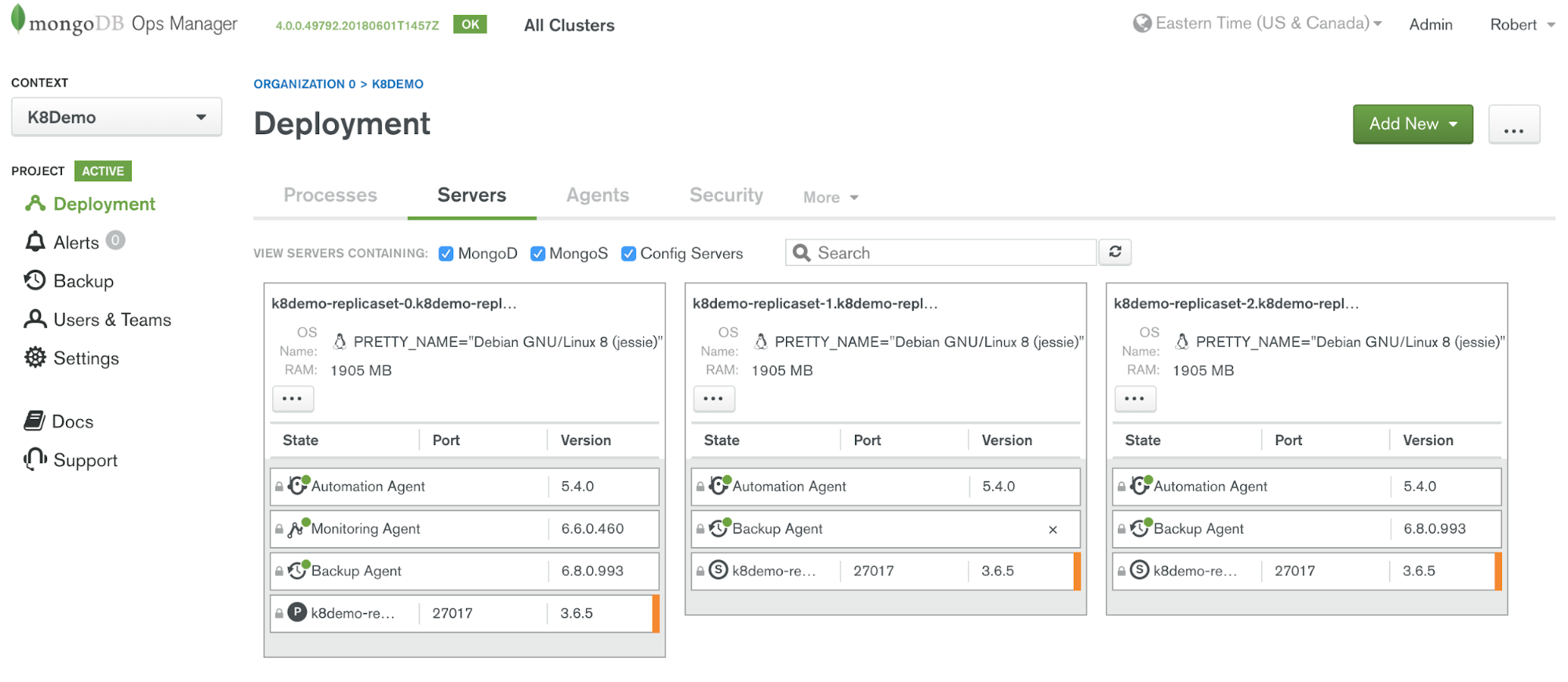Screen dimensions: 1568x682
Task: Click the MongoDB leaf logo
Action: click(x=17, y=20)
